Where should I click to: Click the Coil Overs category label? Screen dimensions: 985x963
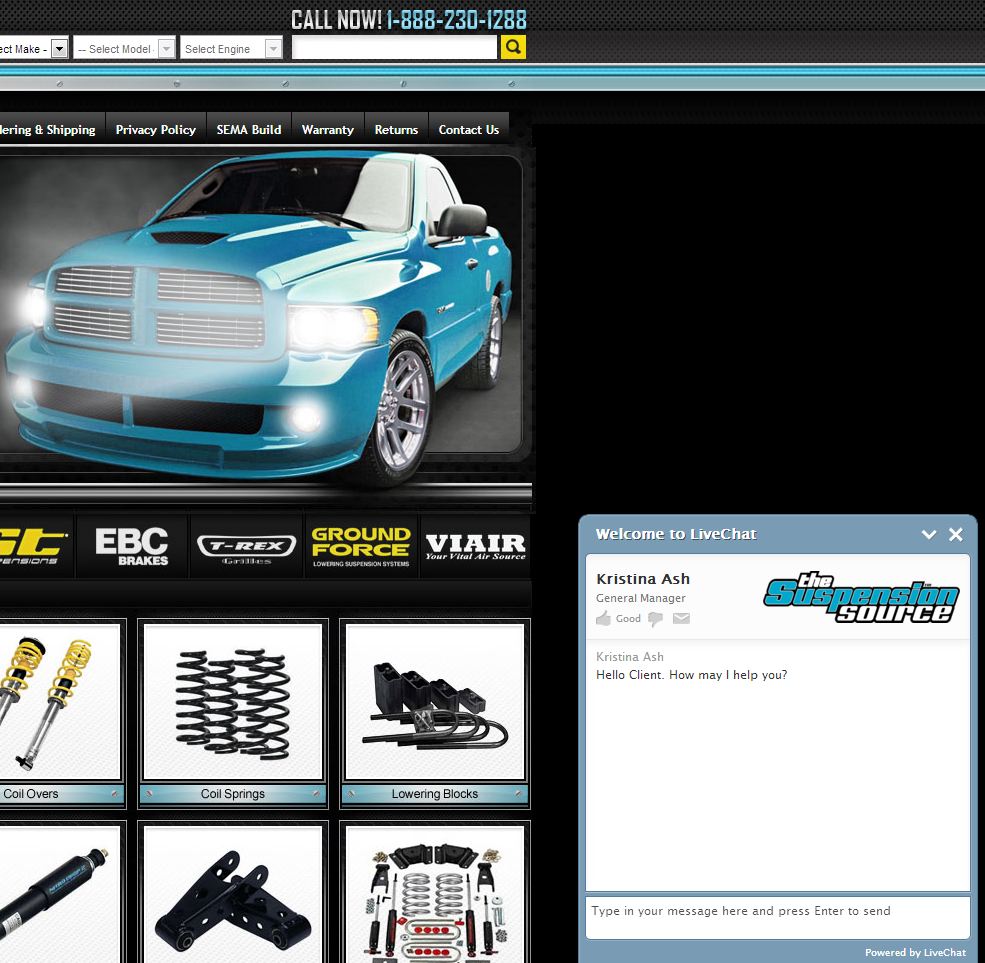31,794
